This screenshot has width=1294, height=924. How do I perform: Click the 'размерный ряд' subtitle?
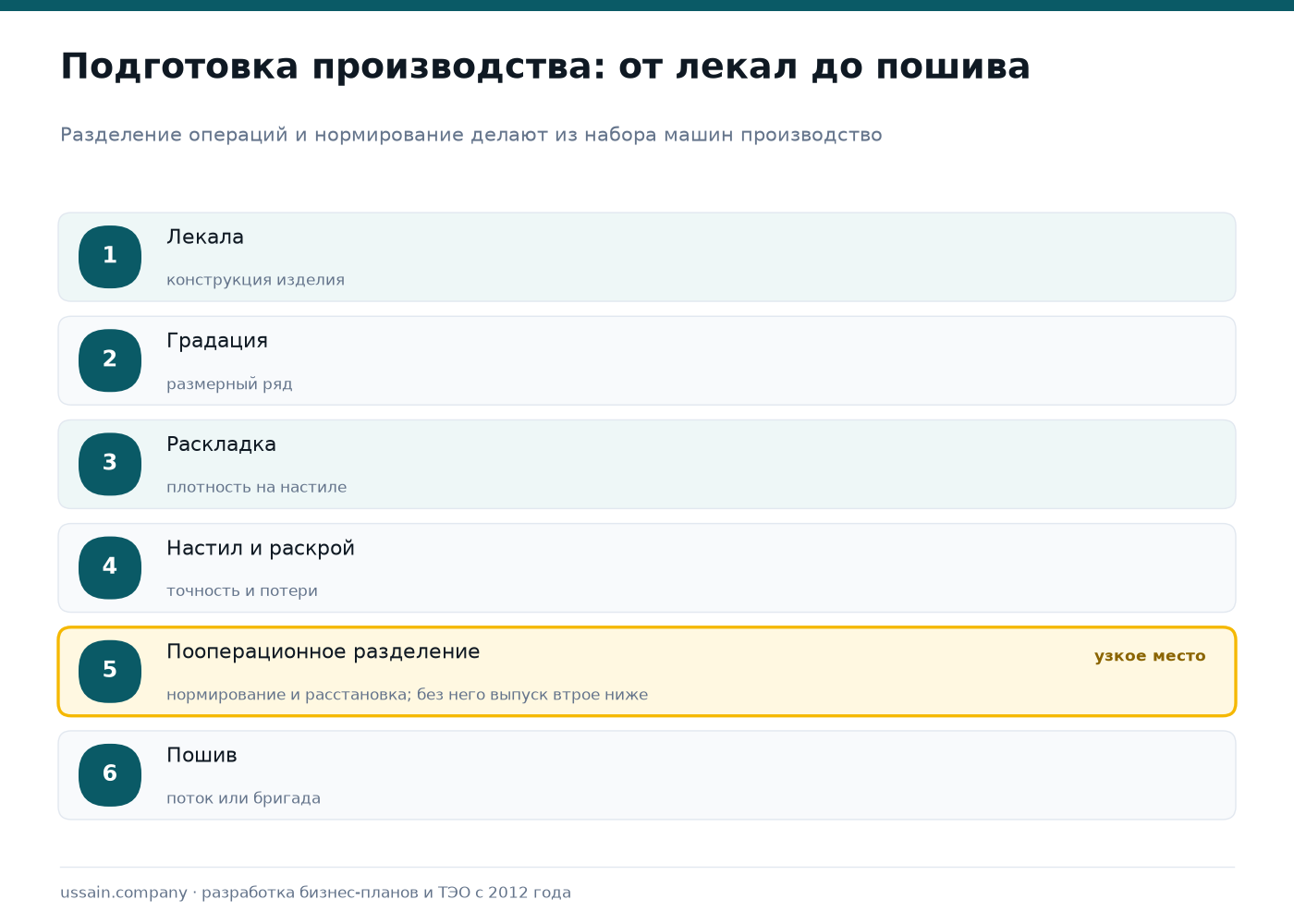click(x=229, y=384)
